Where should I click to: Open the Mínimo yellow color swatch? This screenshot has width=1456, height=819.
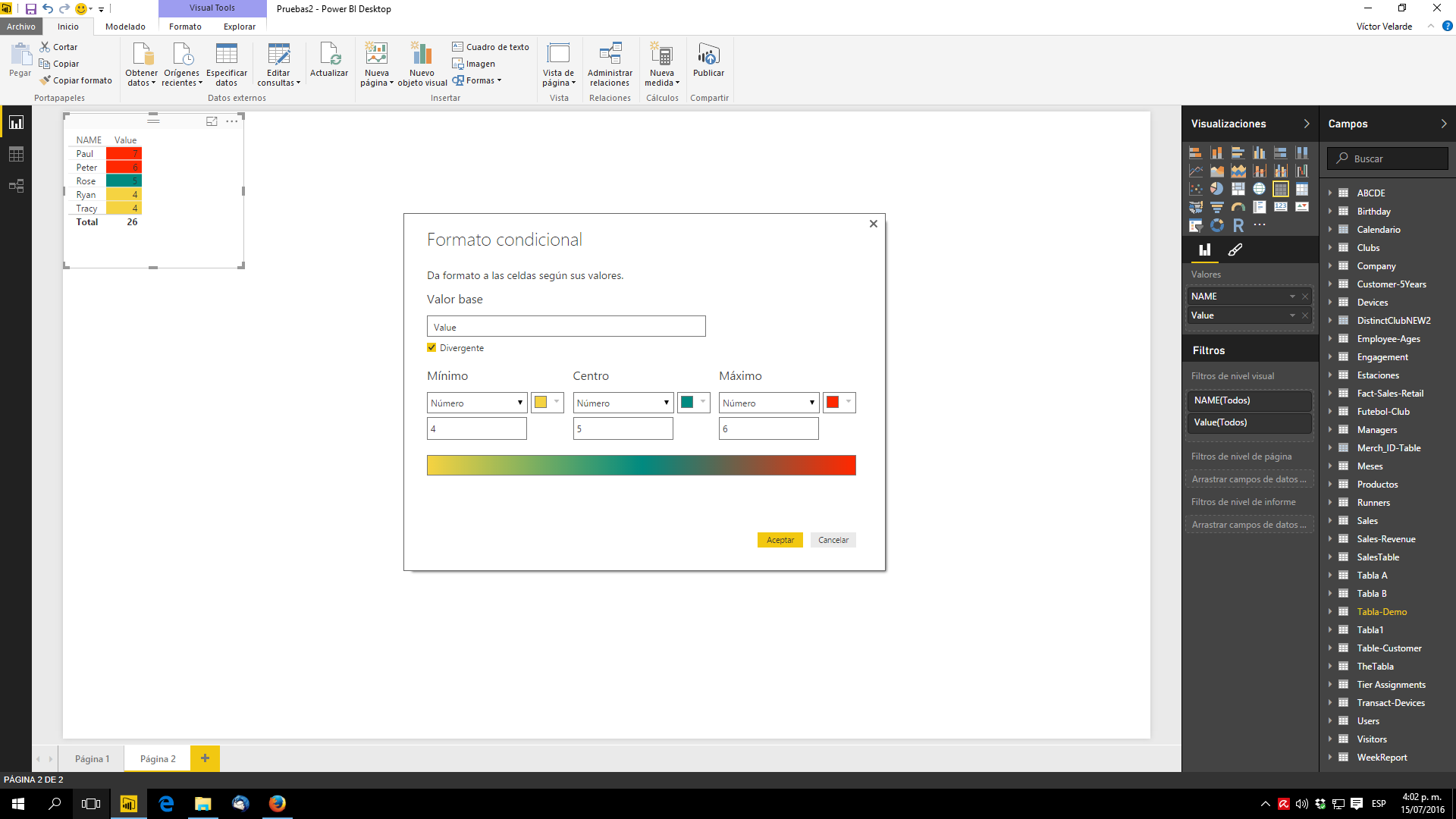tap(548, 403)
